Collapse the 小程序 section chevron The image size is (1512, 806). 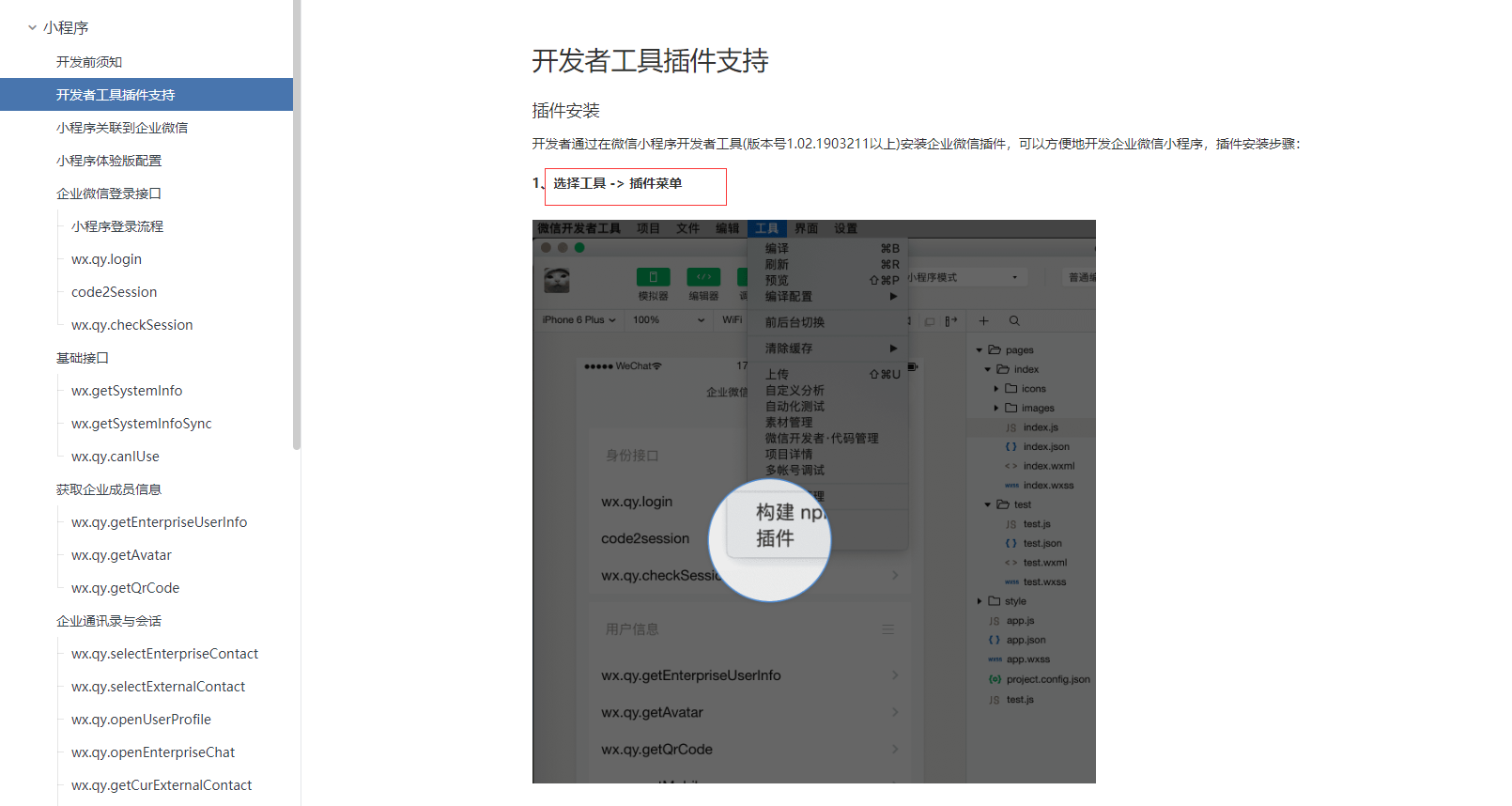[32, 28]
